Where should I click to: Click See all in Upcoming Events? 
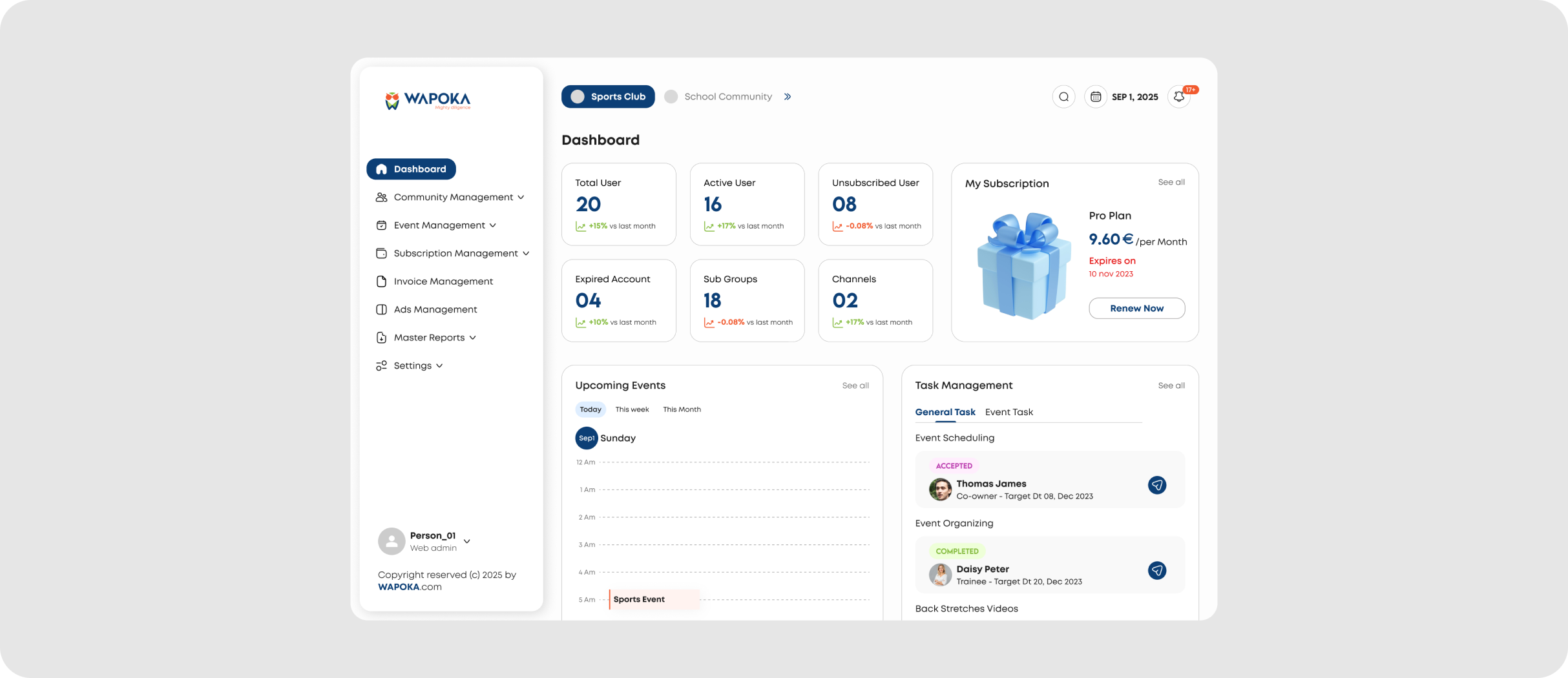pyautogui.click(x=855, y=385)
